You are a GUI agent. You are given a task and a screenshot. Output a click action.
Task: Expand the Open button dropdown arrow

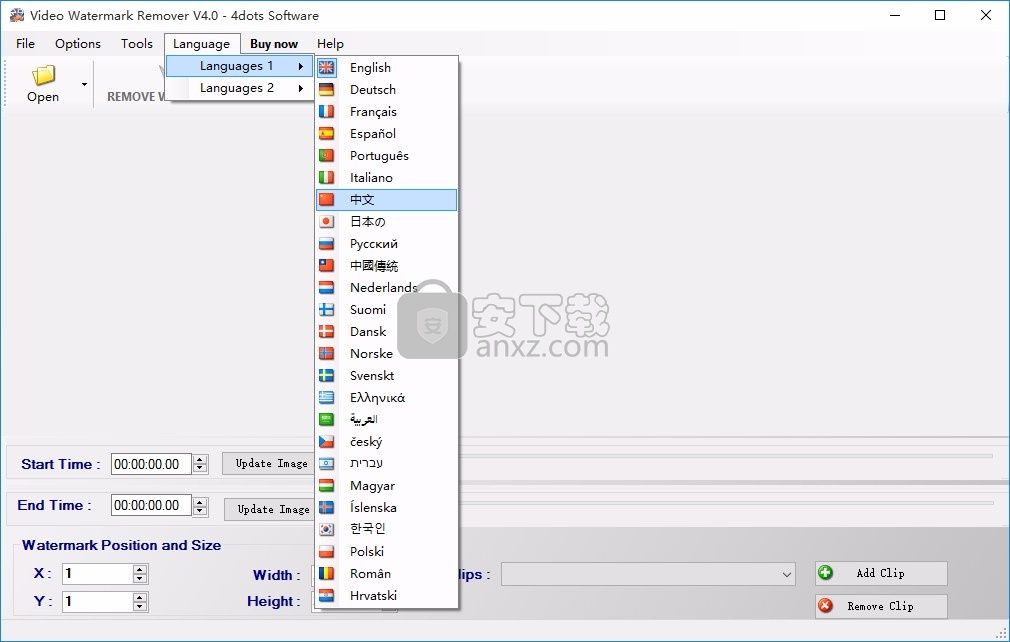pyautogui.click(x=84, y=84)
